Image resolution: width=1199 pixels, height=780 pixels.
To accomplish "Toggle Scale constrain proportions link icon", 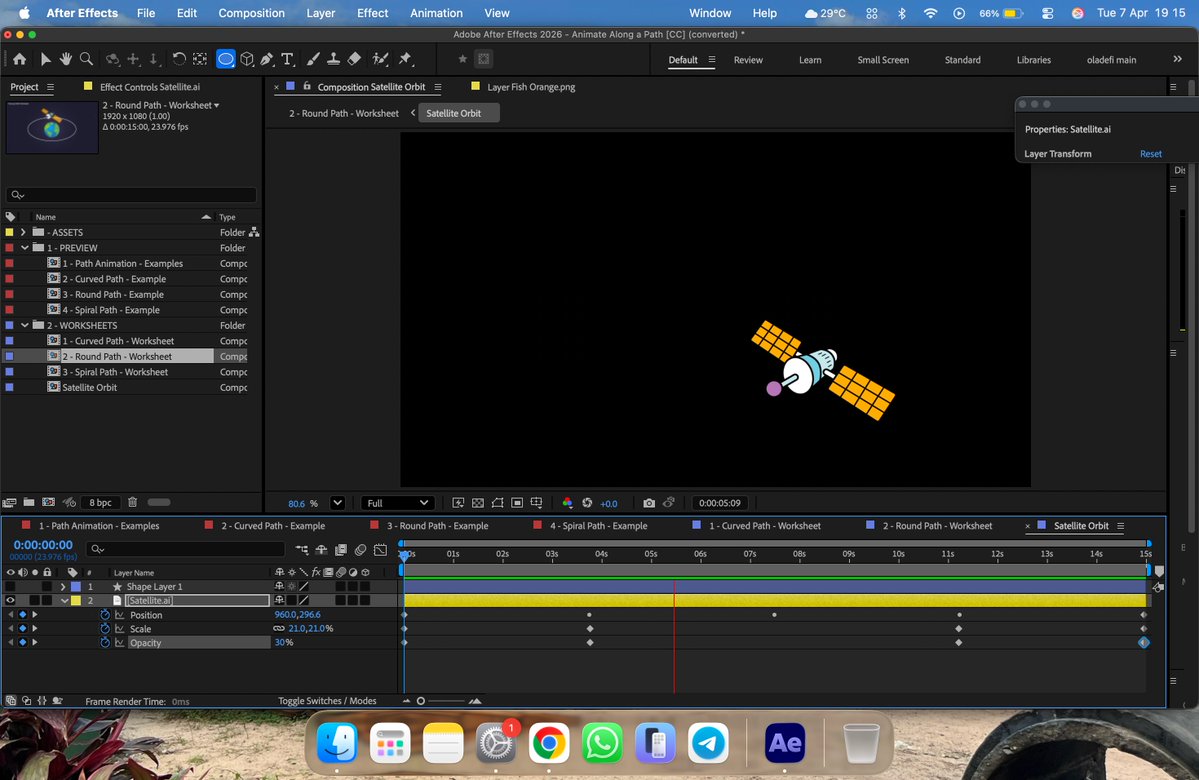I will click(279, 629).
